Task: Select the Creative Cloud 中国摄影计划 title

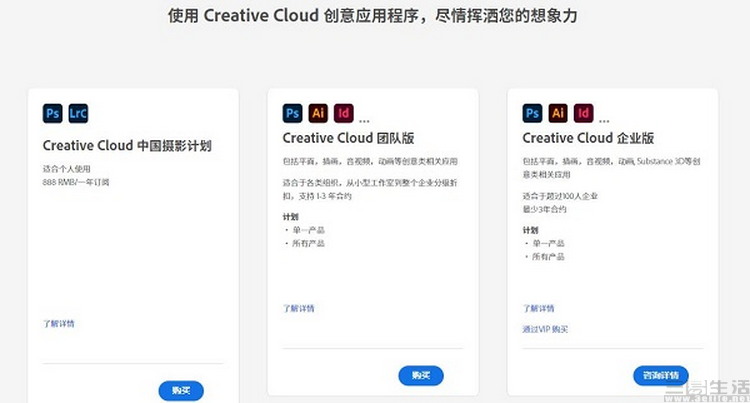Action: tap(127, 146)
